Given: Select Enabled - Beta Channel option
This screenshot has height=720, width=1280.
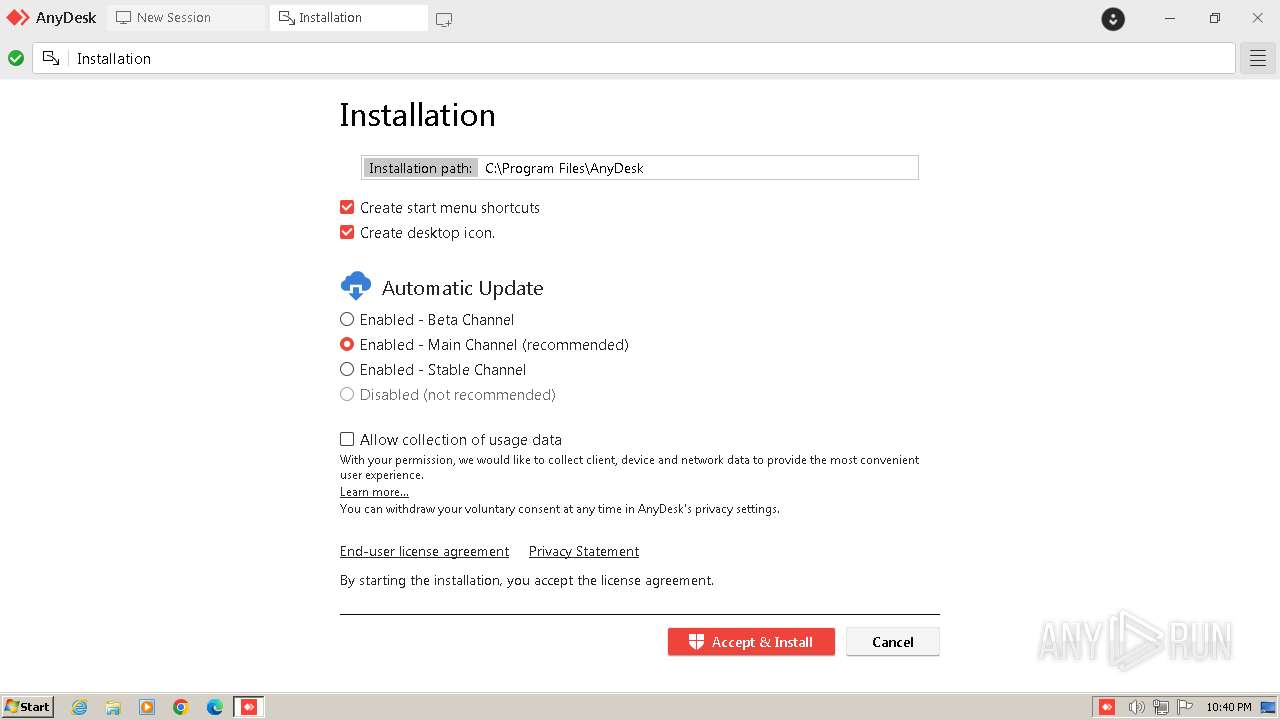Looking at the screenshot, I should point(347,319).
